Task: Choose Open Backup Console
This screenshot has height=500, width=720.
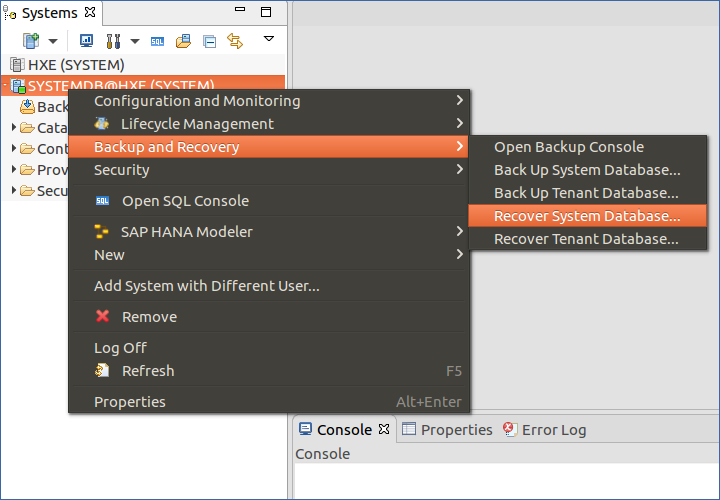Action: 587,147
